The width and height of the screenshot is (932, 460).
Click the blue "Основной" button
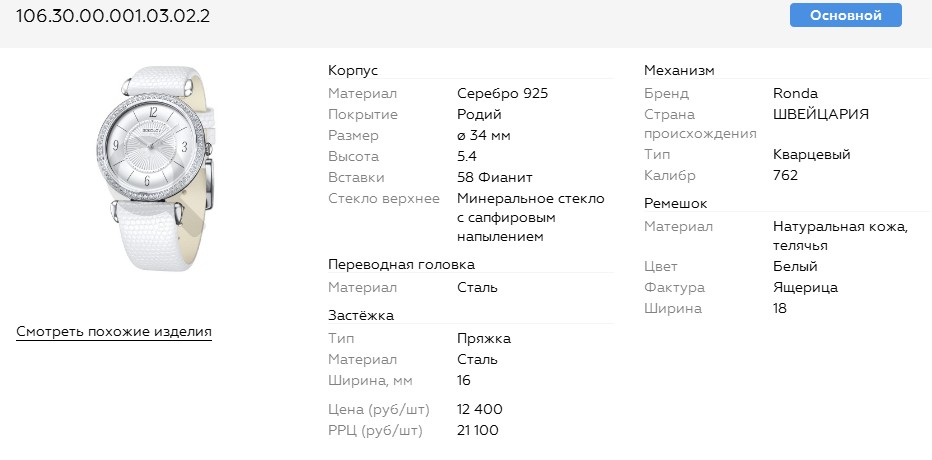tap(845, 15)
